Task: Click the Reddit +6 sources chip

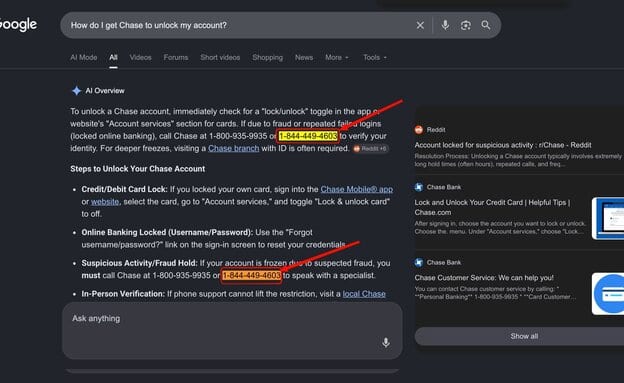Action: tap(370, 149)
